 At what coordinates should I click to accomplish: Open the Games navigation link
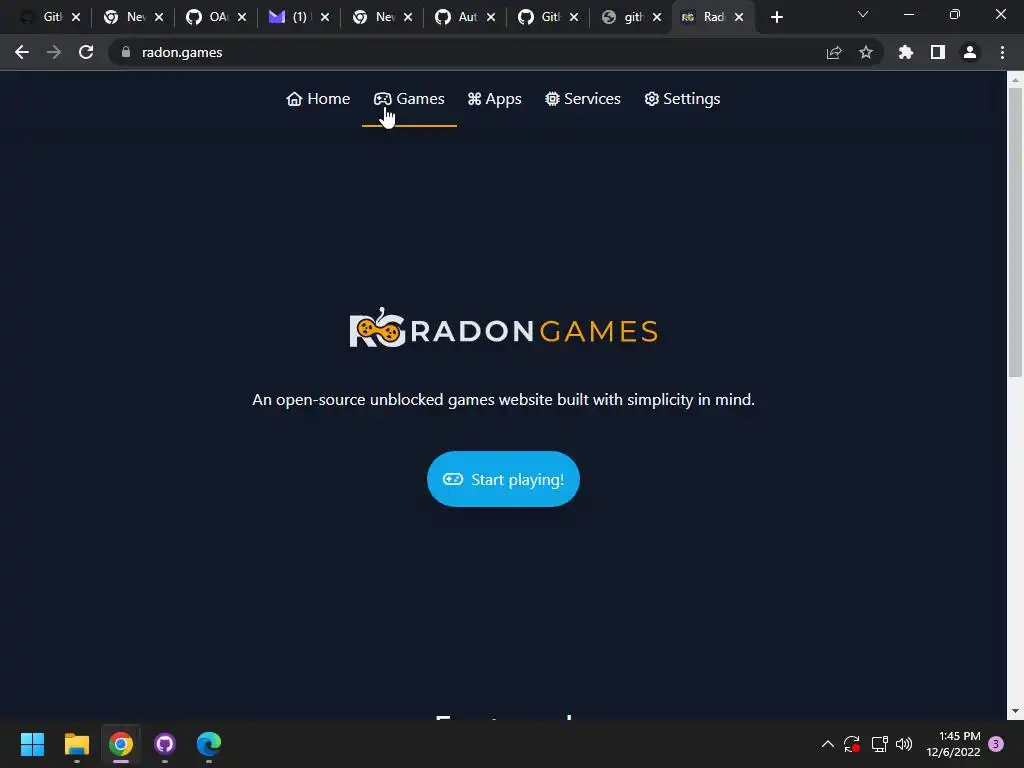coord(409,99)
